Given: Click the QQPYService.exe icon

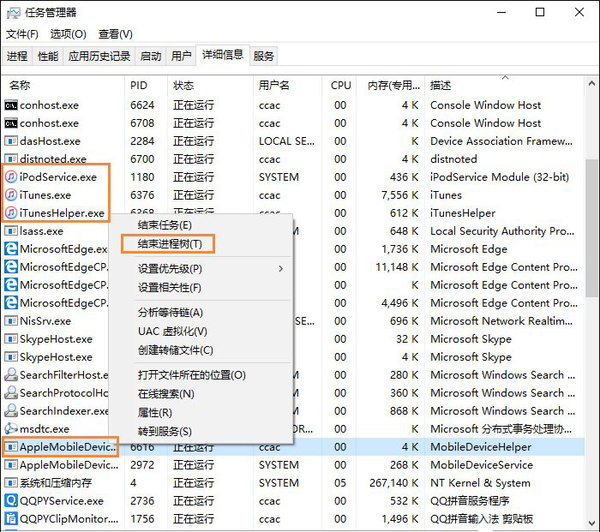Looking at the screenshot, I should point(11,501).
